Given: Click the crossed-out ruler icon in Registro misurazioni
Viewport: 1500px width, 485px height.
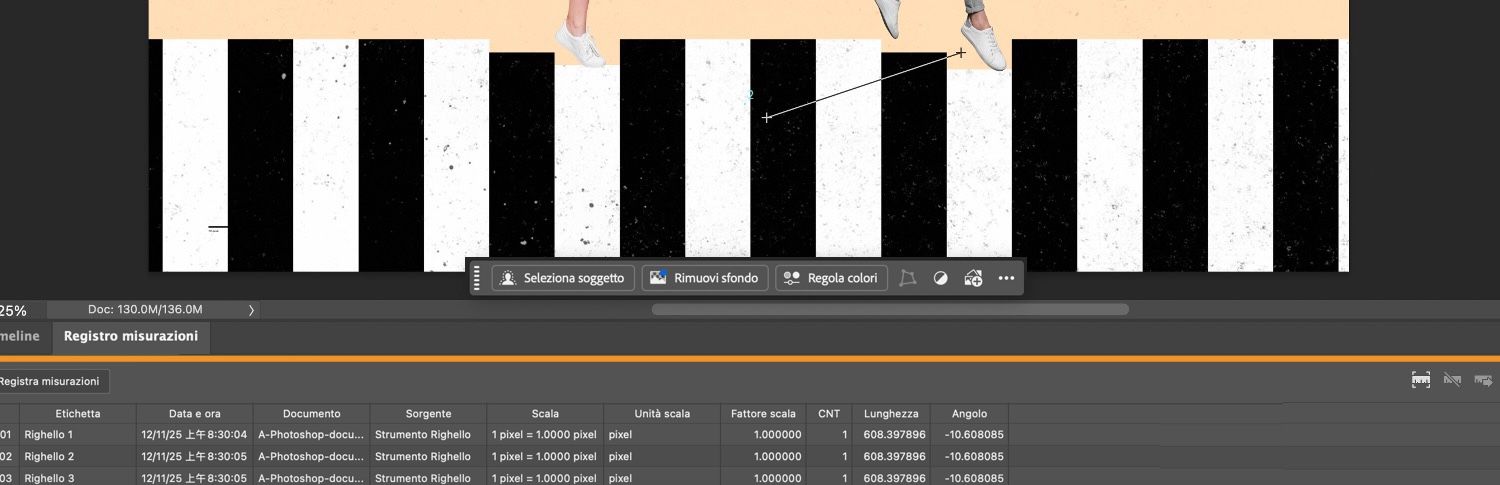Looking at the screenshot, I should [1452, 380].
